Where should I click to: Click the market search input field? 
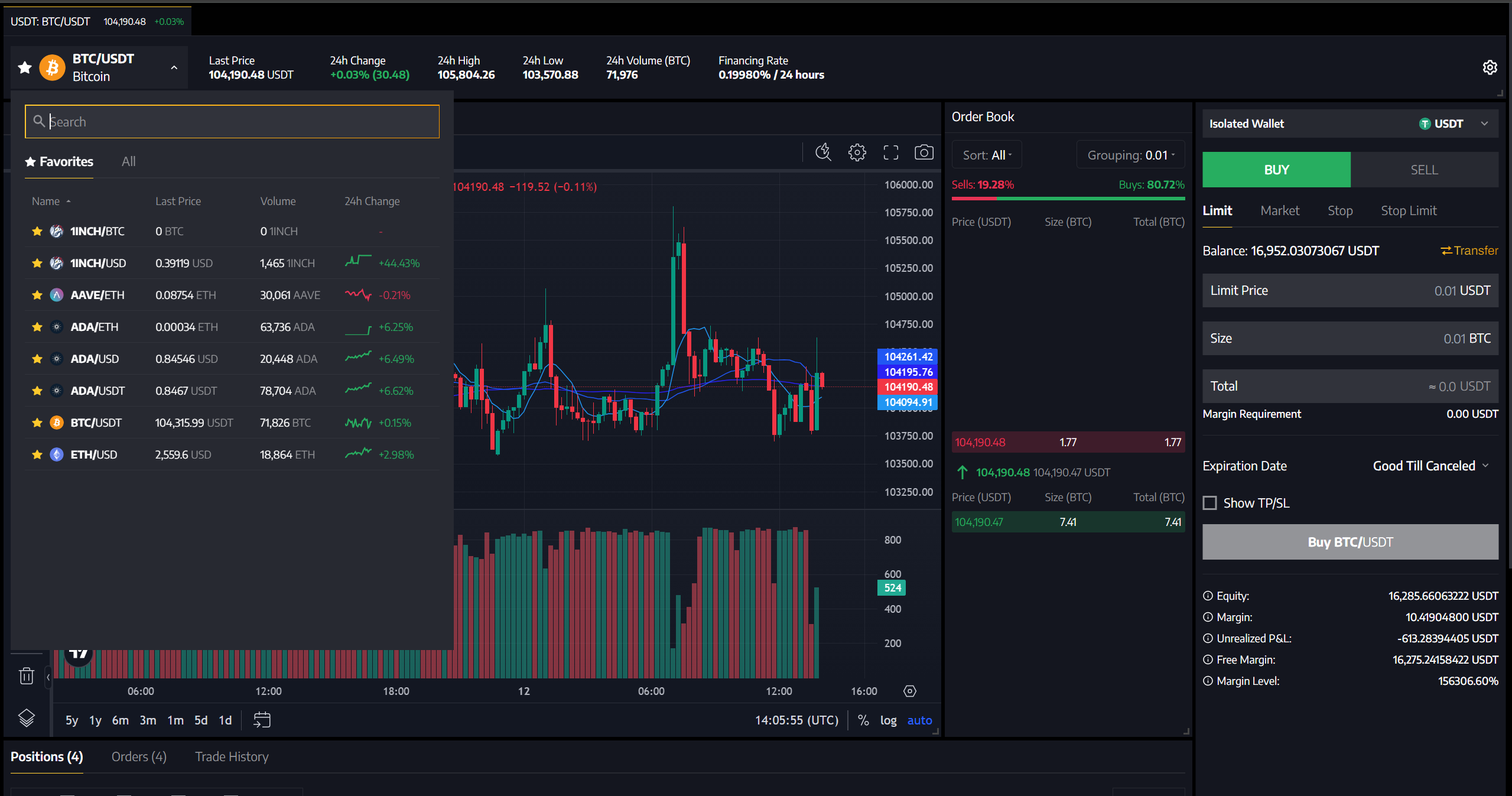[x=232, y=122]
